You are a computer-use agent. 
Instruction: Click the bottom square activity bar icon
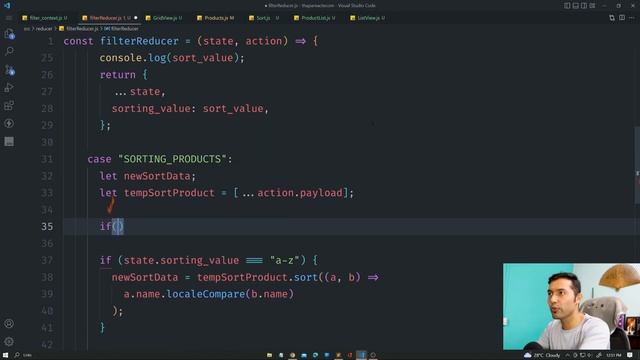point(9,141)
